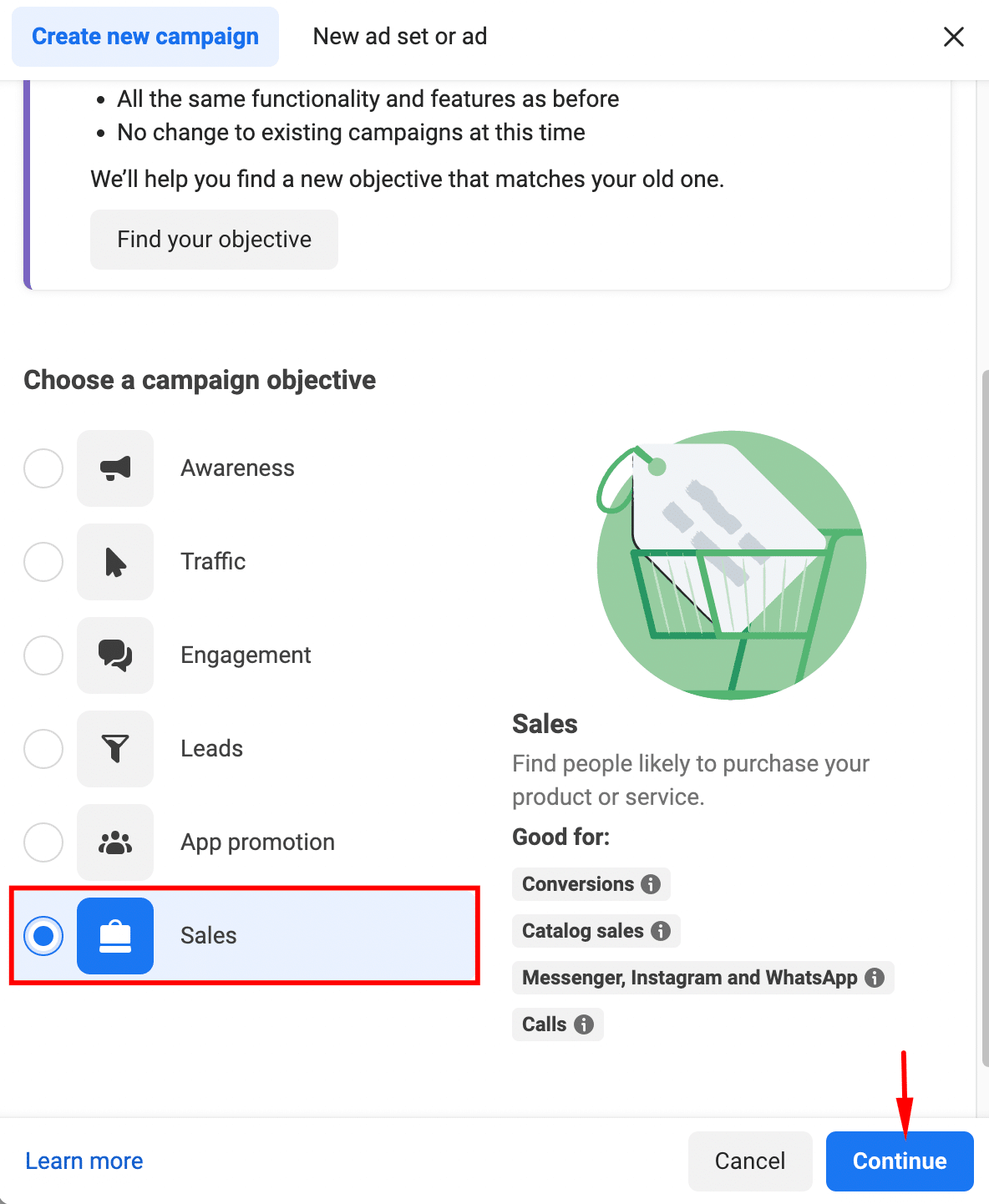Click the Find your objective button
Screen dimensions: 989x1204
214,240
